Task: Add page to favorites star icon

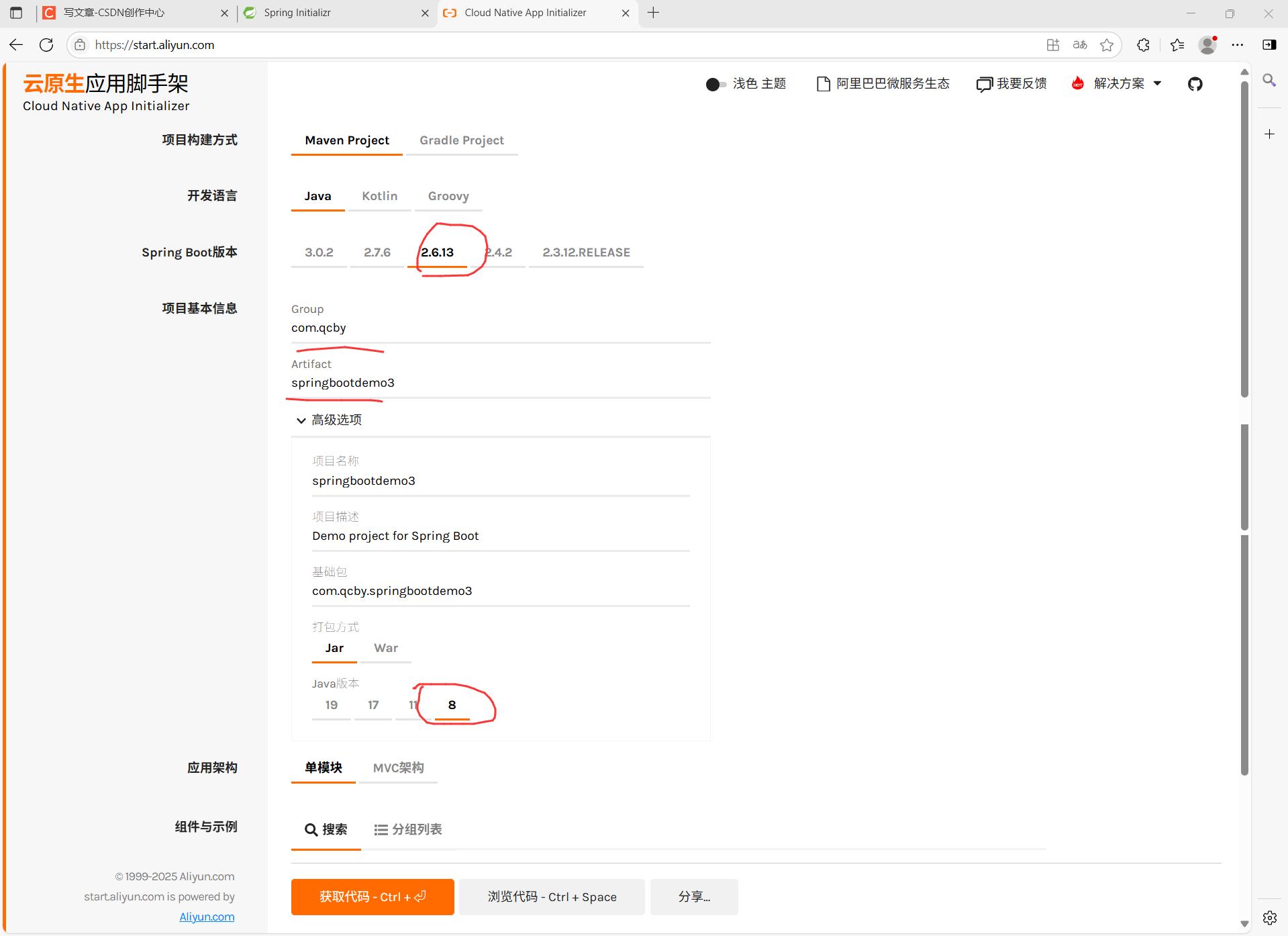Action: (x=1107, y=45)
